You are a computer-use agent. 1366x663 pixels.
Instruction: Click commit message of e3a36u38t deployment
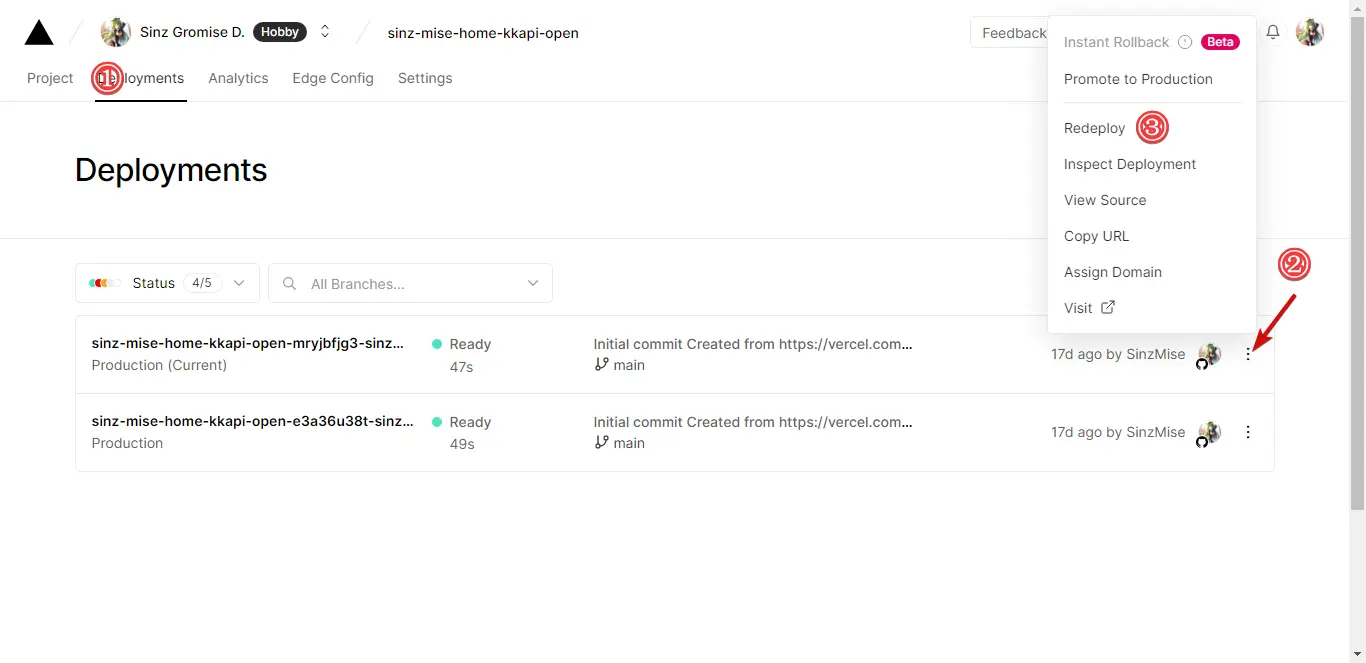753,421
